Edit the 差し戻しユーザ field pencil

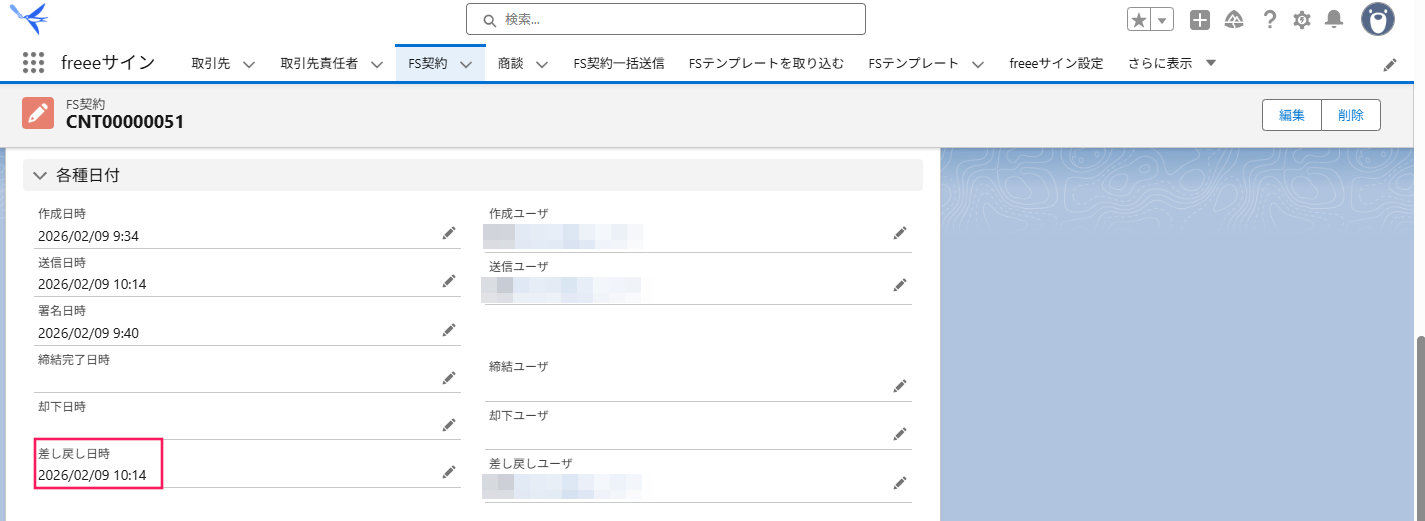(900, 482)
